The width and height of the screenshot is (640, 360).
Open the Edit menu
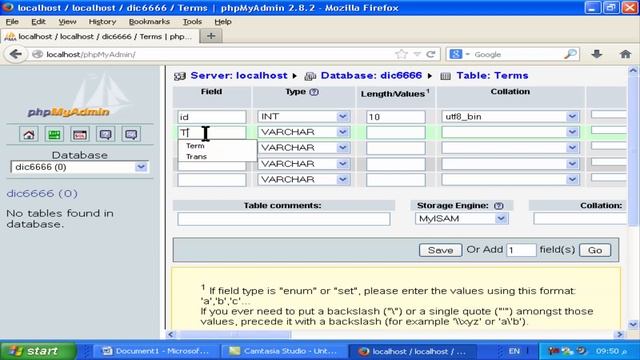click(x=38, y=22)
